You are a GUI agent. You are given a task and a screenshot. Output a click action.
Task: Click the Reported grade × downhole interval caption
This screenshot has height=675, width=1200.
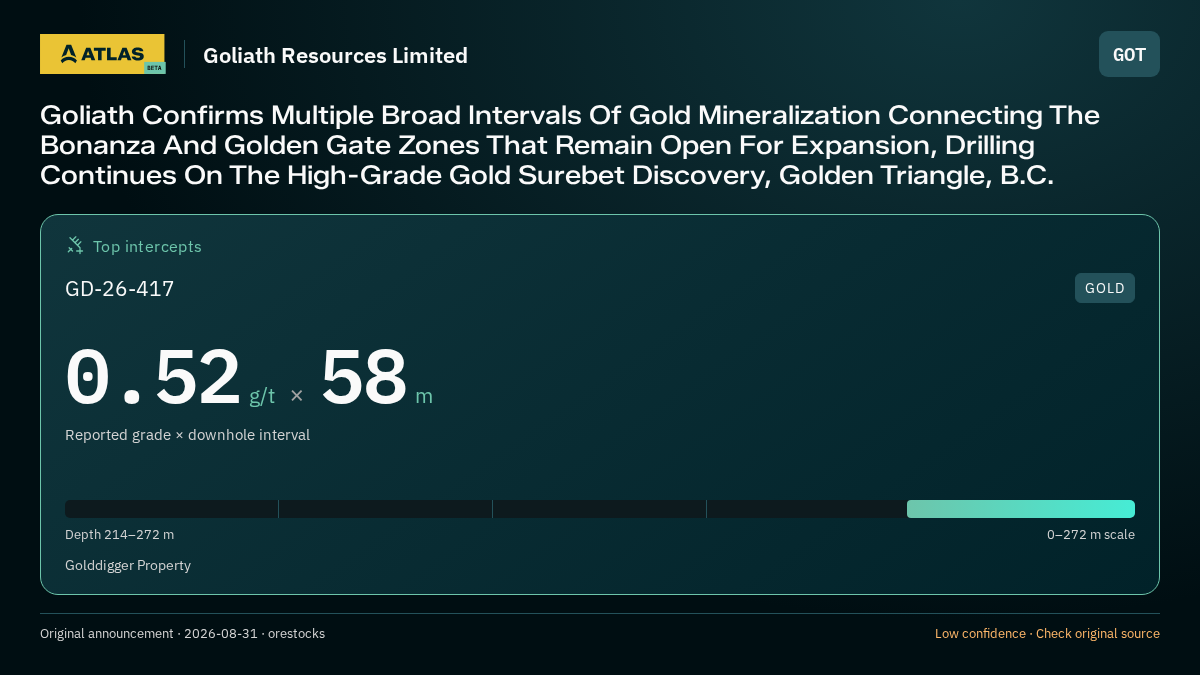point(187,435)
